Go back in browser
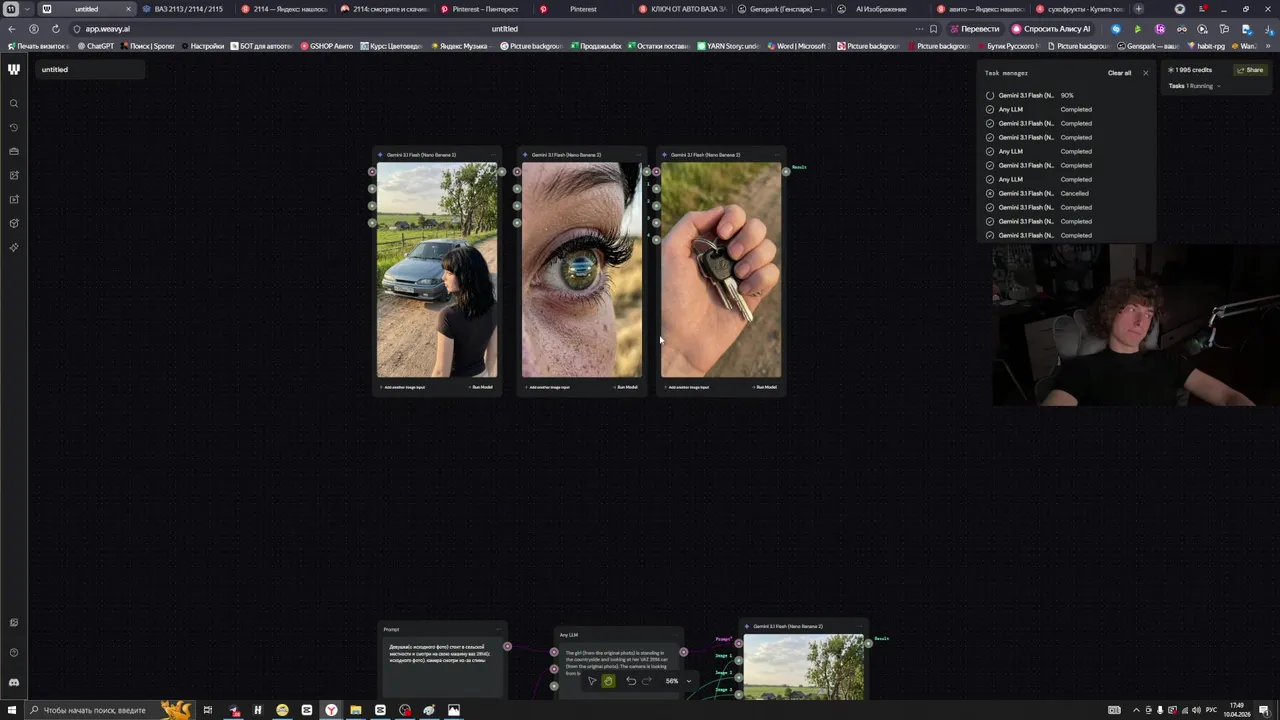Image resolution: width=1280 pixels, height=720 pixels. (12, 29)
